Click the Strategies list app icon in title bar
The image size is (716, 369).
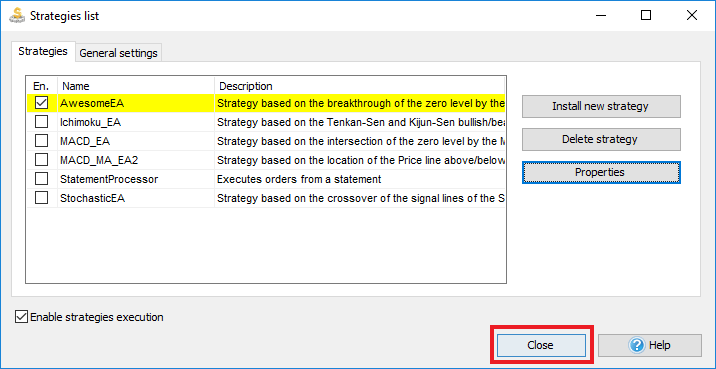pos(16,15)
